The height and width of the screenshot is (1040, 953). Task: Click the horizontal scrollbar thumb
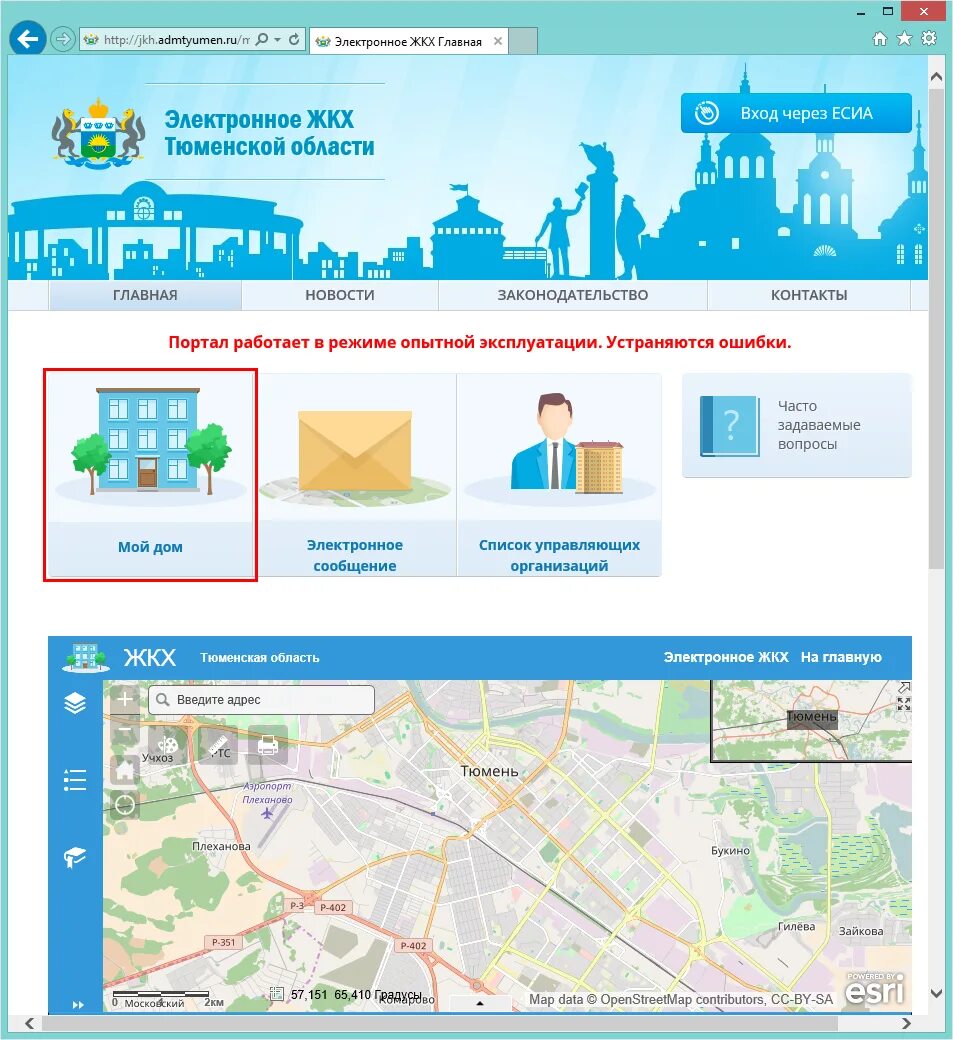coord(439,1023)
